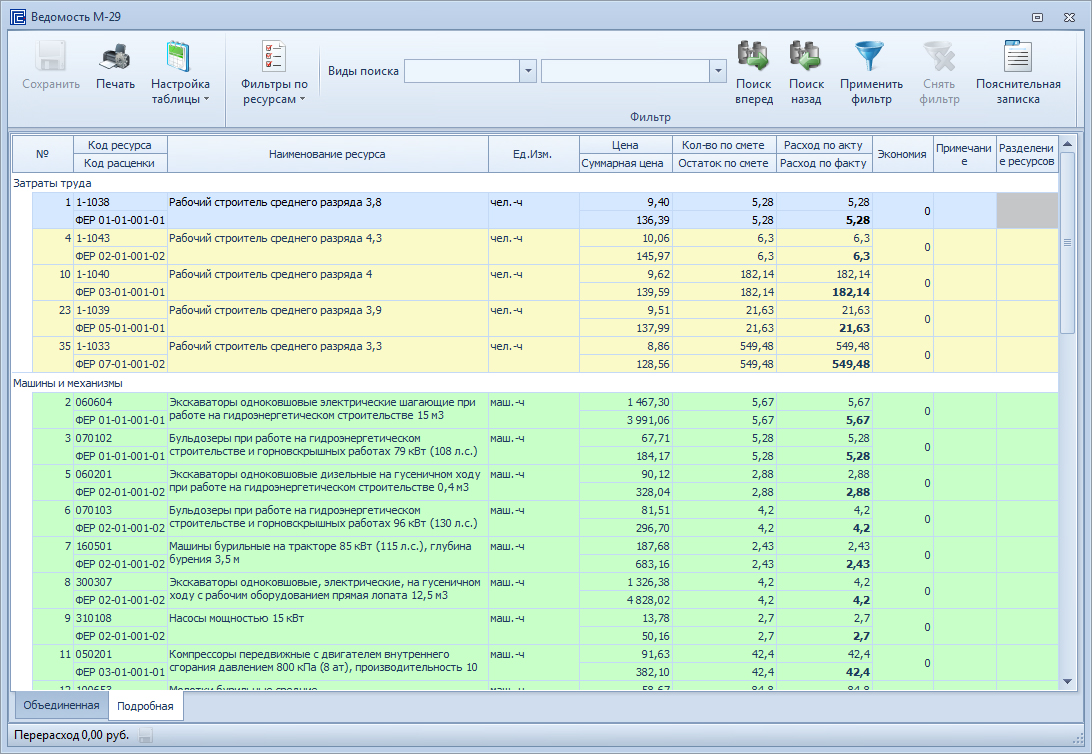The image size is (1092, 754).
Task: Click the Примечание column header
Action: coord(964,154)
